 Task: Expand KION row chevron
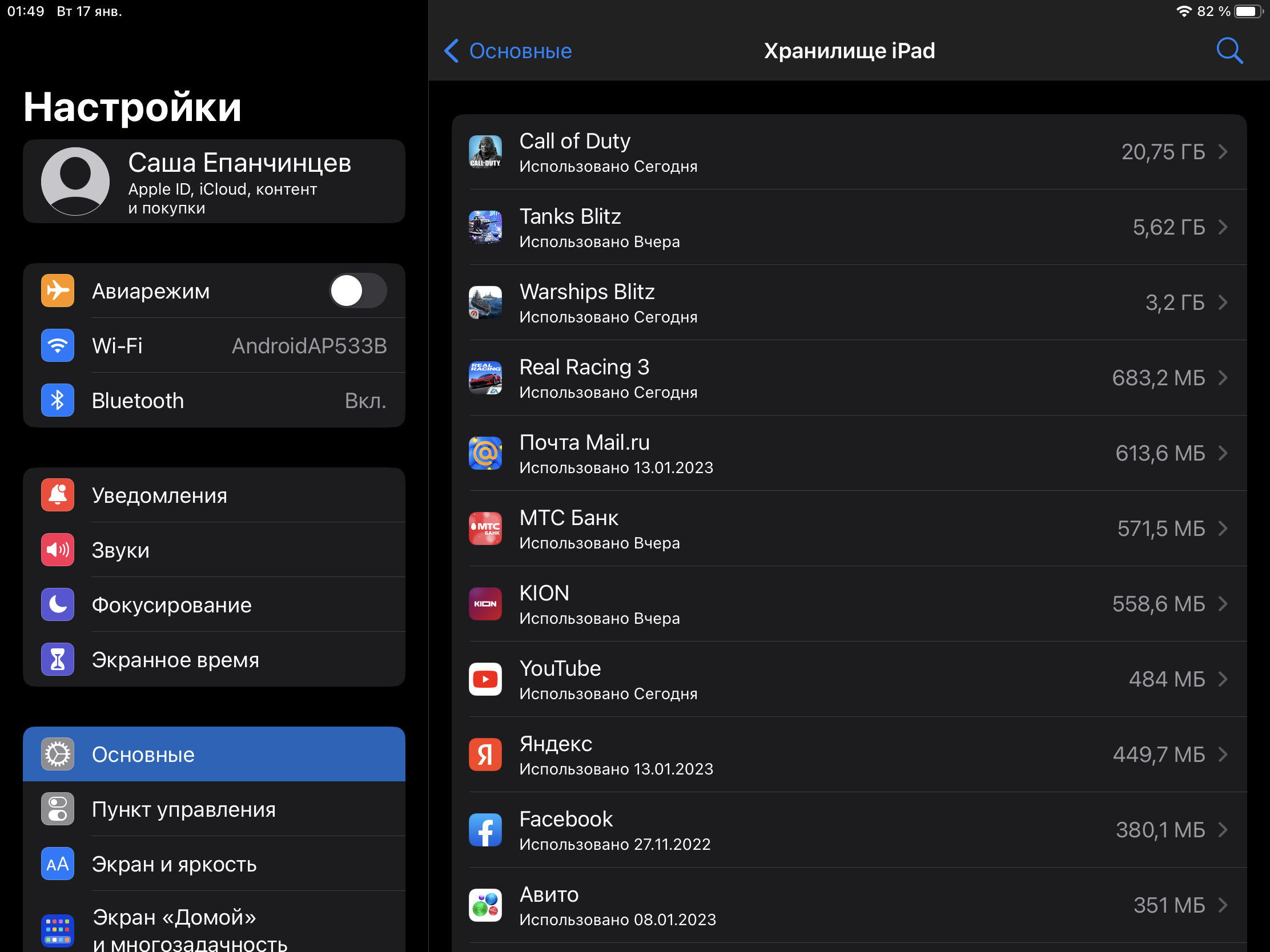click(x=1223, y=604)
